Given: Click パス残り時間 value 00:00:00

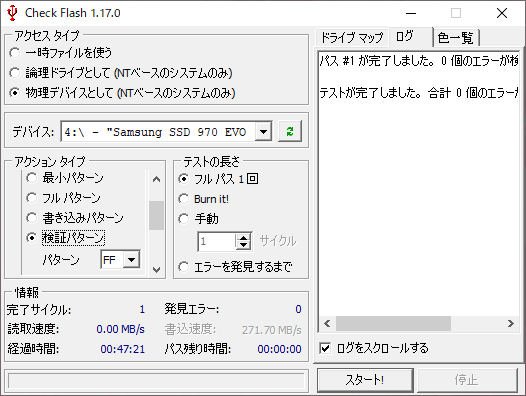Looking at the screenshot, I should [x=279, y=349].
